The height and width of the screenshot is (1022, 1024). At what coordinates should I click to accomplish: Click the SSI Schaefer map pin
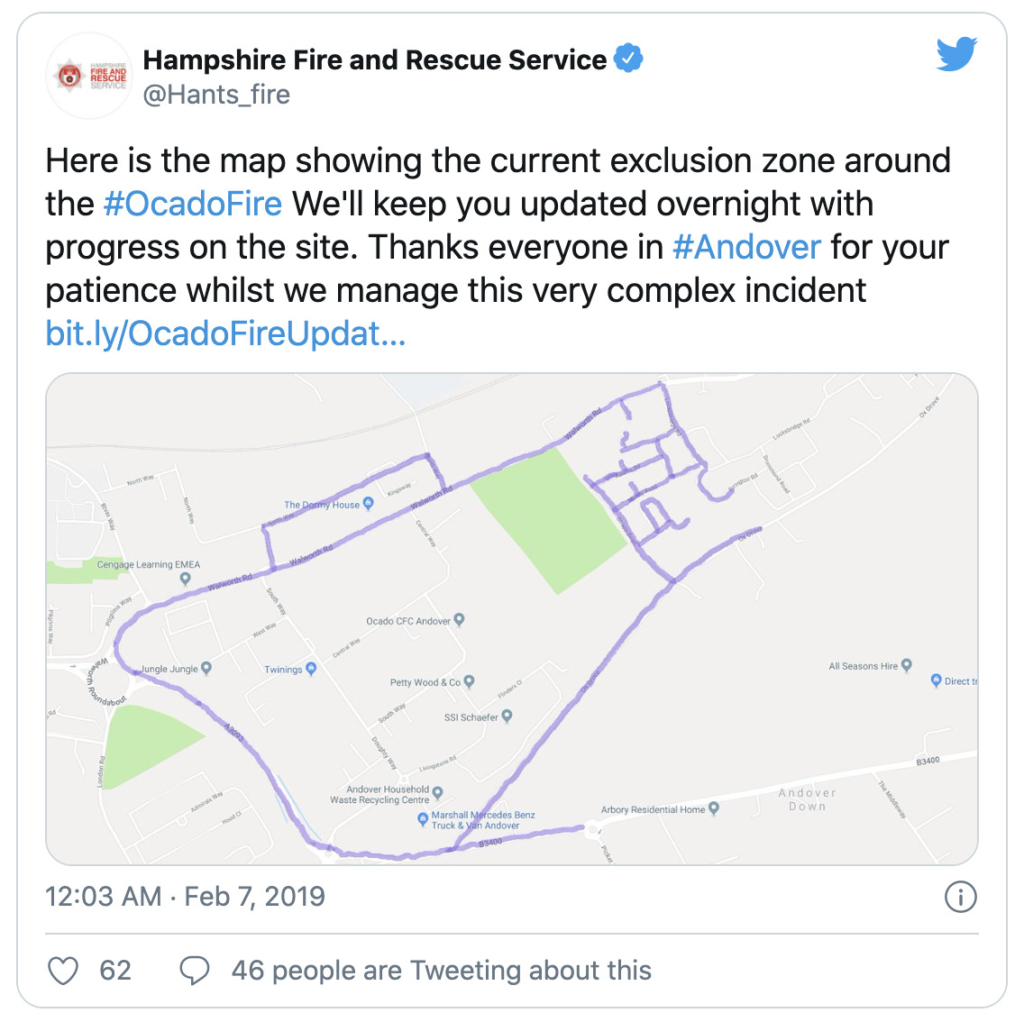pyautogui.click(x=507, y=716)
